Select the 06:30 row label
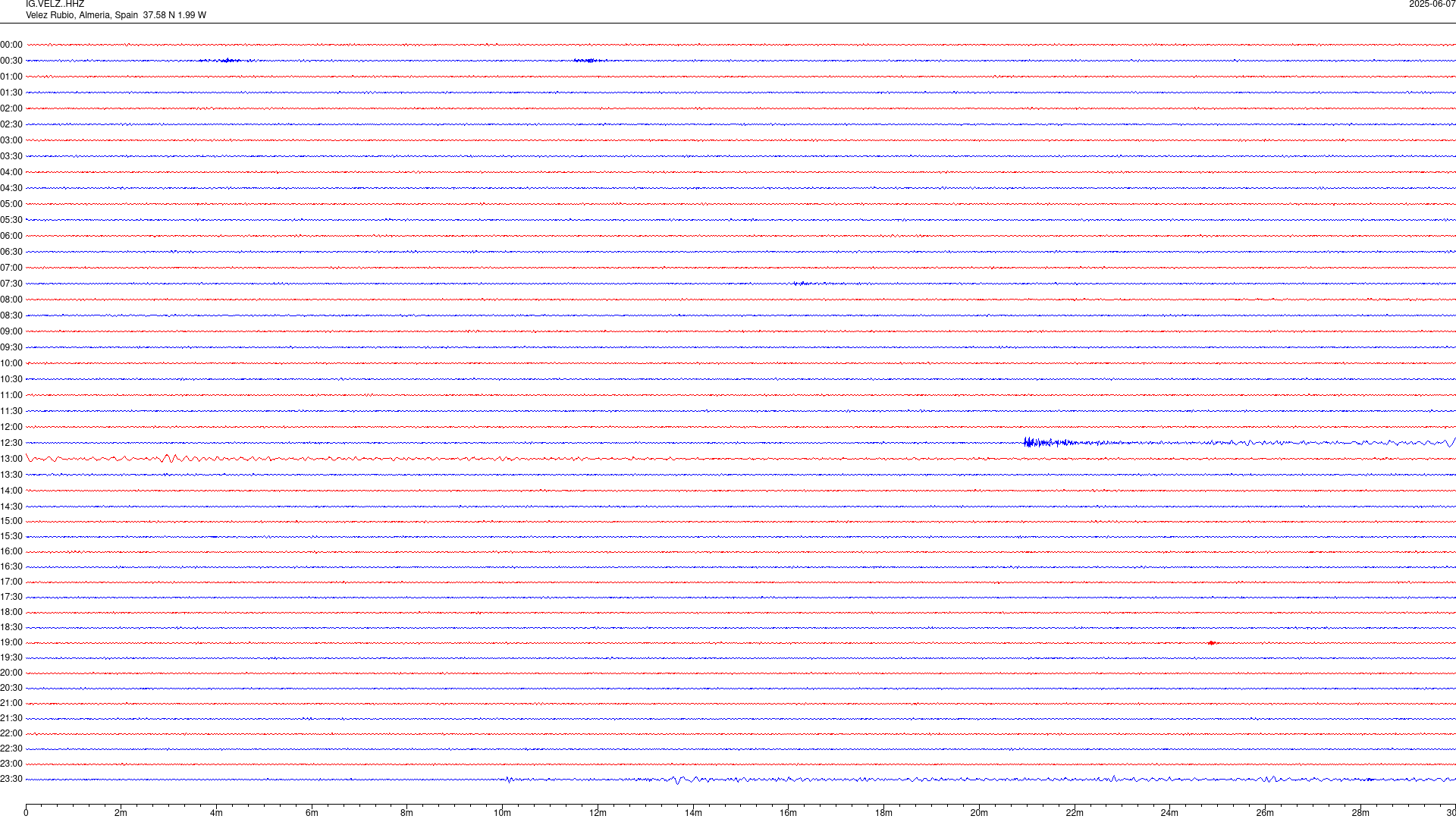Image resolution: width=1456 pixels, height=819 pixels. pos(11,252)
